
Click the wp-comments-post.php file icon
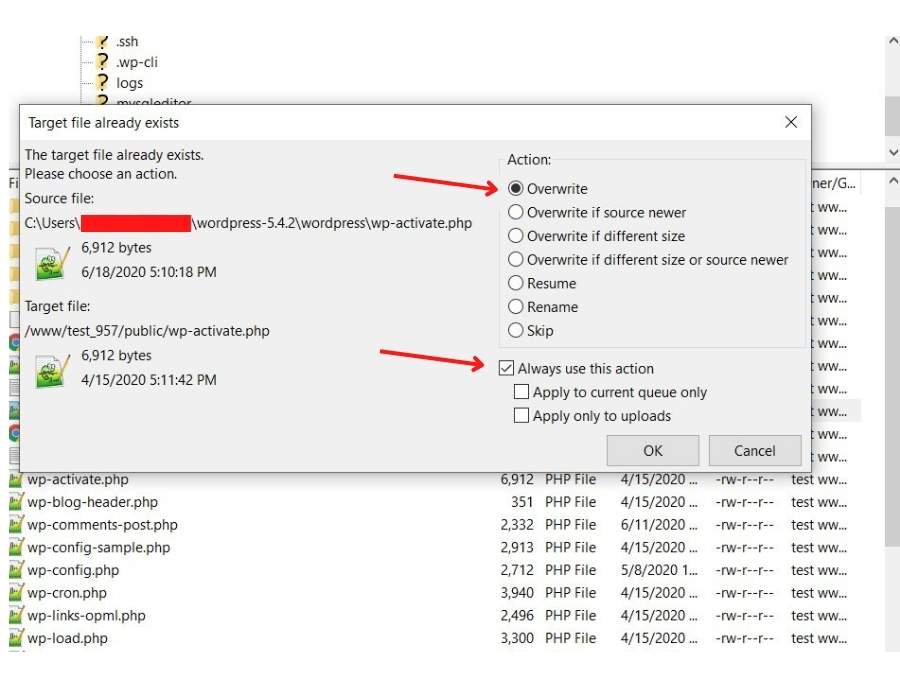coord(16,524)
